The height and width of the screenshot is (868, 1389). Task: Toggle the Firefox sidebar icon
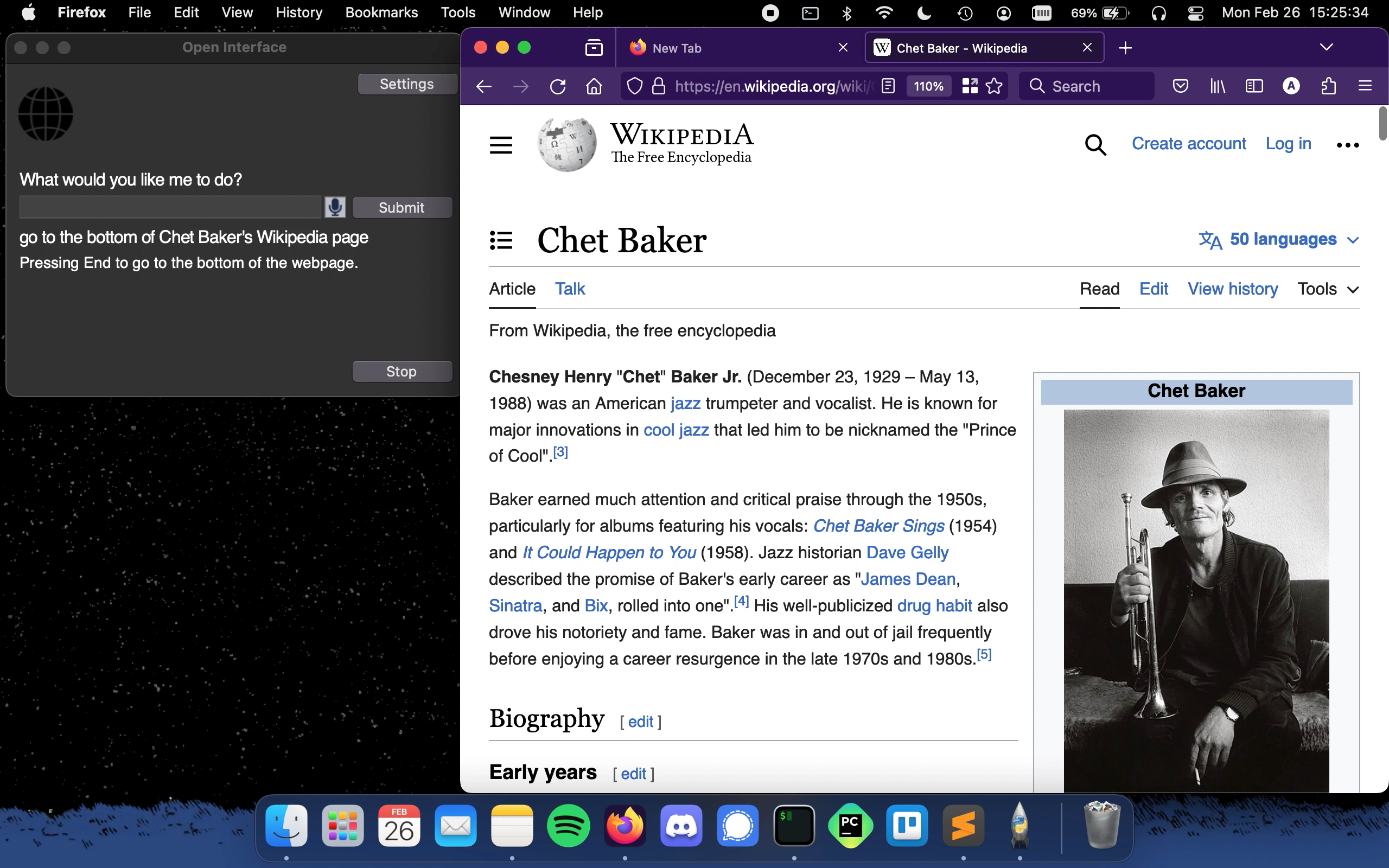(1254, 86)
